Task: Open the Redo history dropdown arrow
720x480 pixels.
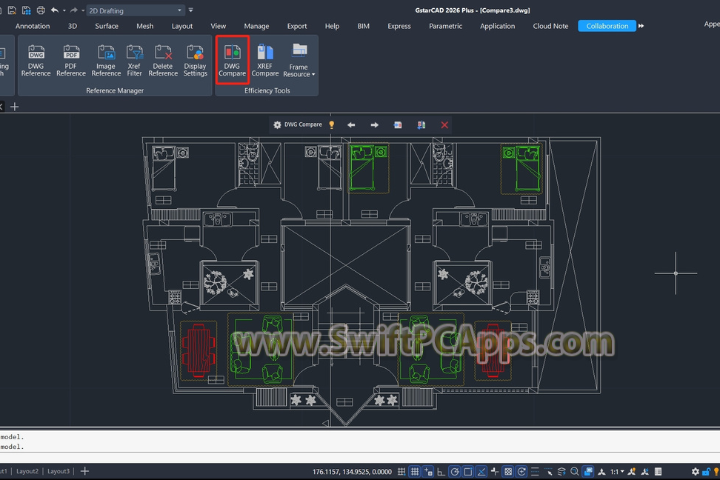Action: [83, 11]
